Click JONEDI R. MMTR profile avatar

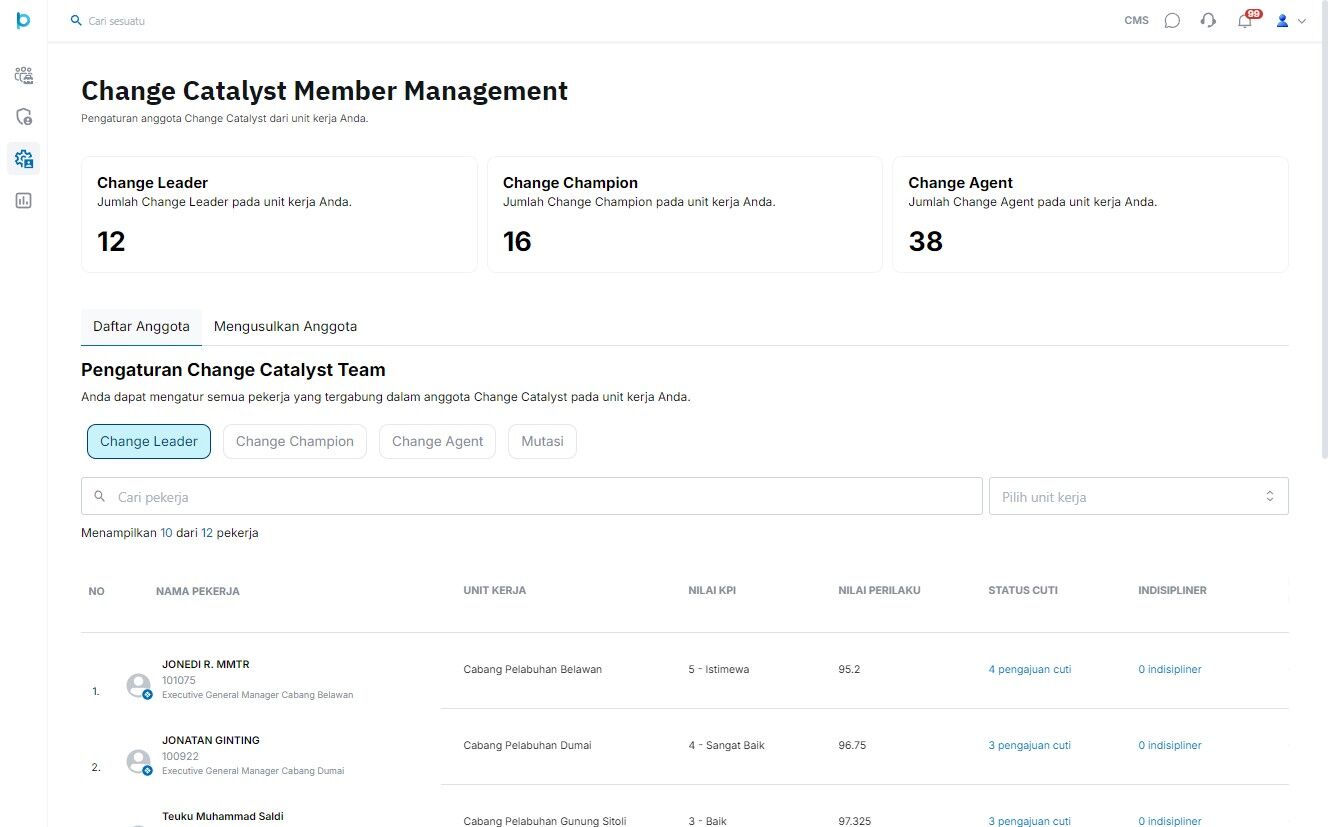(x=139, y=685)
